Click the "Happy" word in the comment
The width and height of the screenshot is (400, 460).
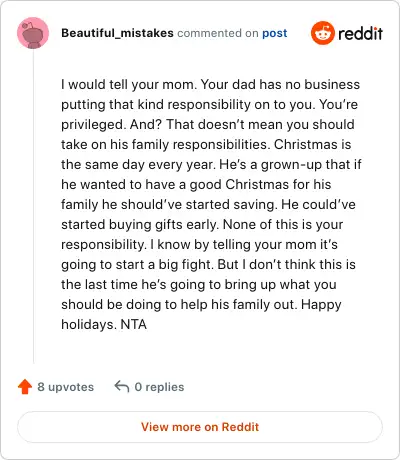click(x=321, y=305)
